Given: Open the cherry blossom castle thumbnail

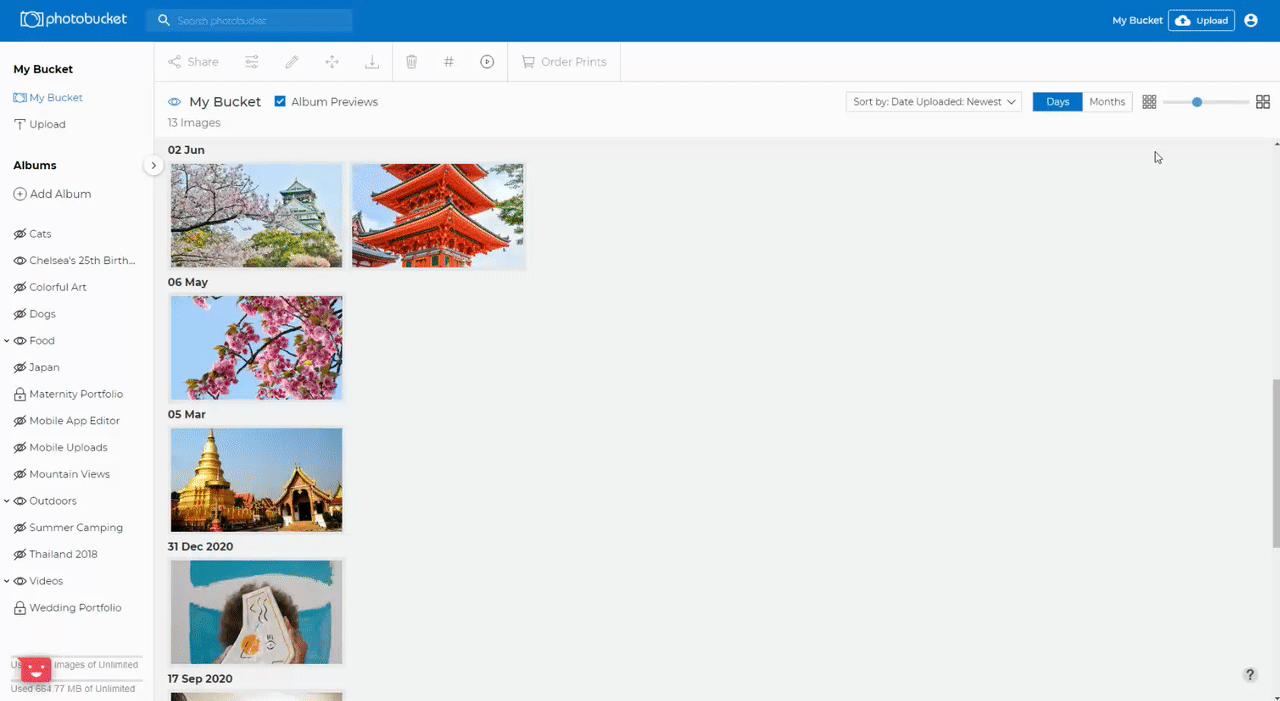Looking at the screenshot, I should (256, 216).
